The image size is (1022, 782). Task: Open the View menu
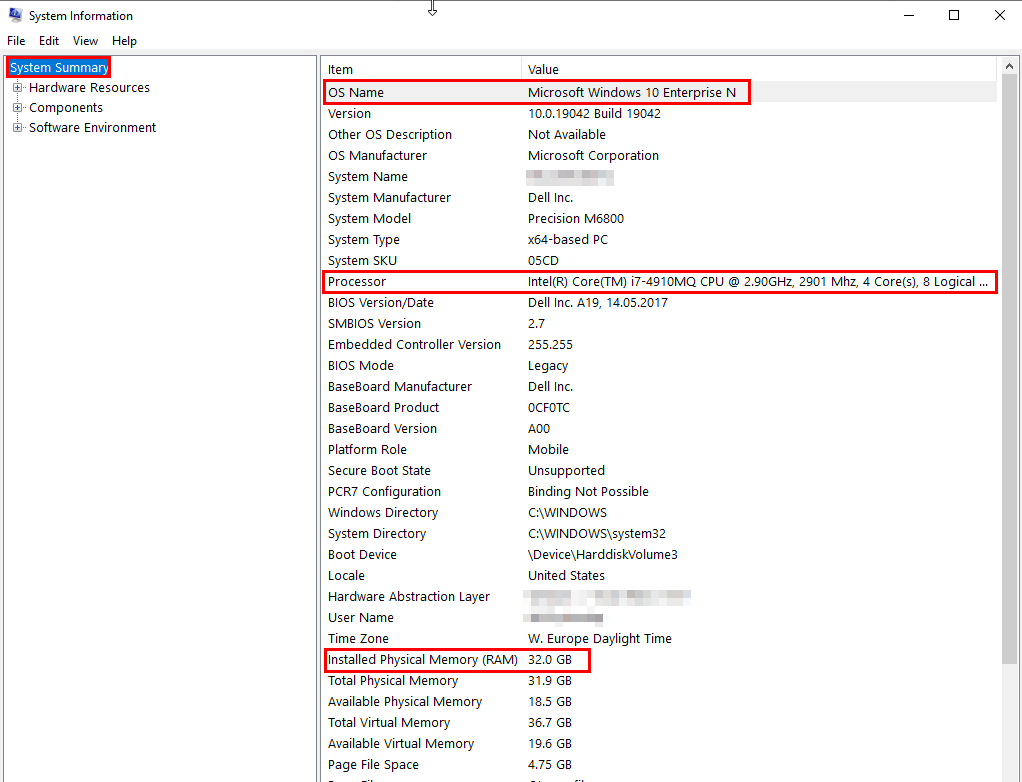[84, 41]
